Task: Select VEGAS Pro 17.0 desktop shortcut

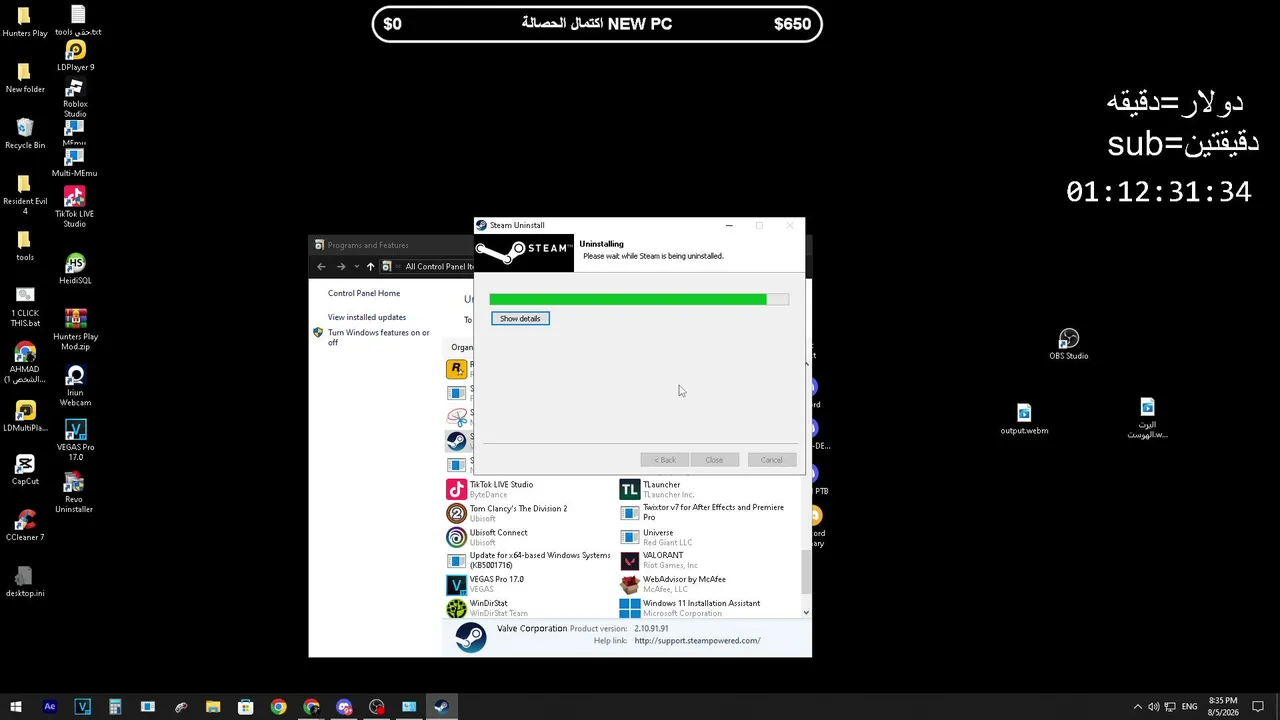Action: click(x=75, y=440)
